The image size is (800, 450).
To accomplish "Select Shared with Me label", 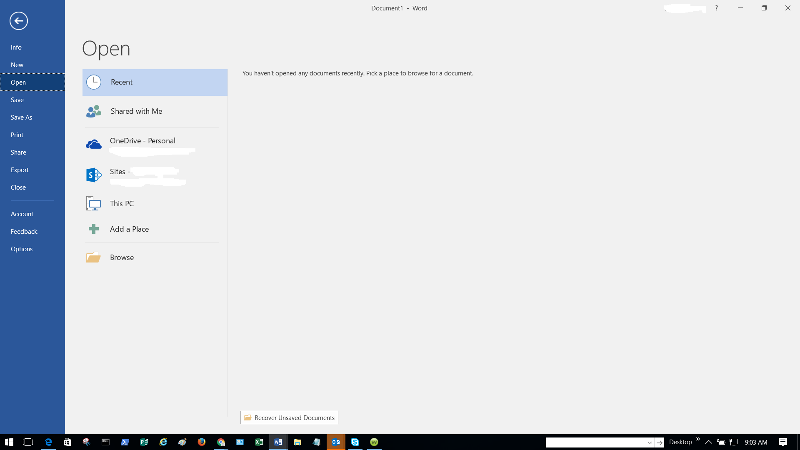I will point(136,111).
